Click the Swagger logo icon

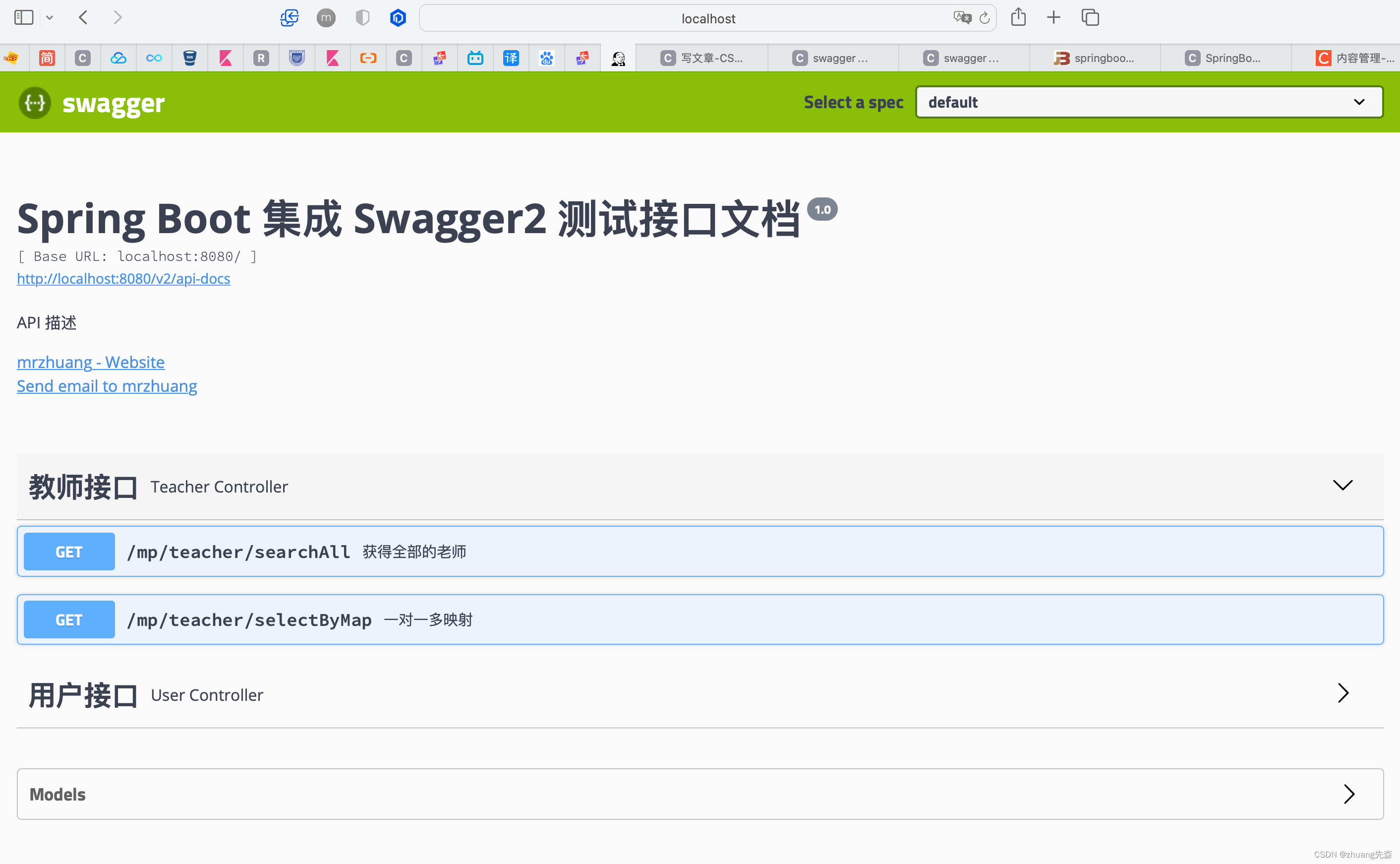click(35, 103)
